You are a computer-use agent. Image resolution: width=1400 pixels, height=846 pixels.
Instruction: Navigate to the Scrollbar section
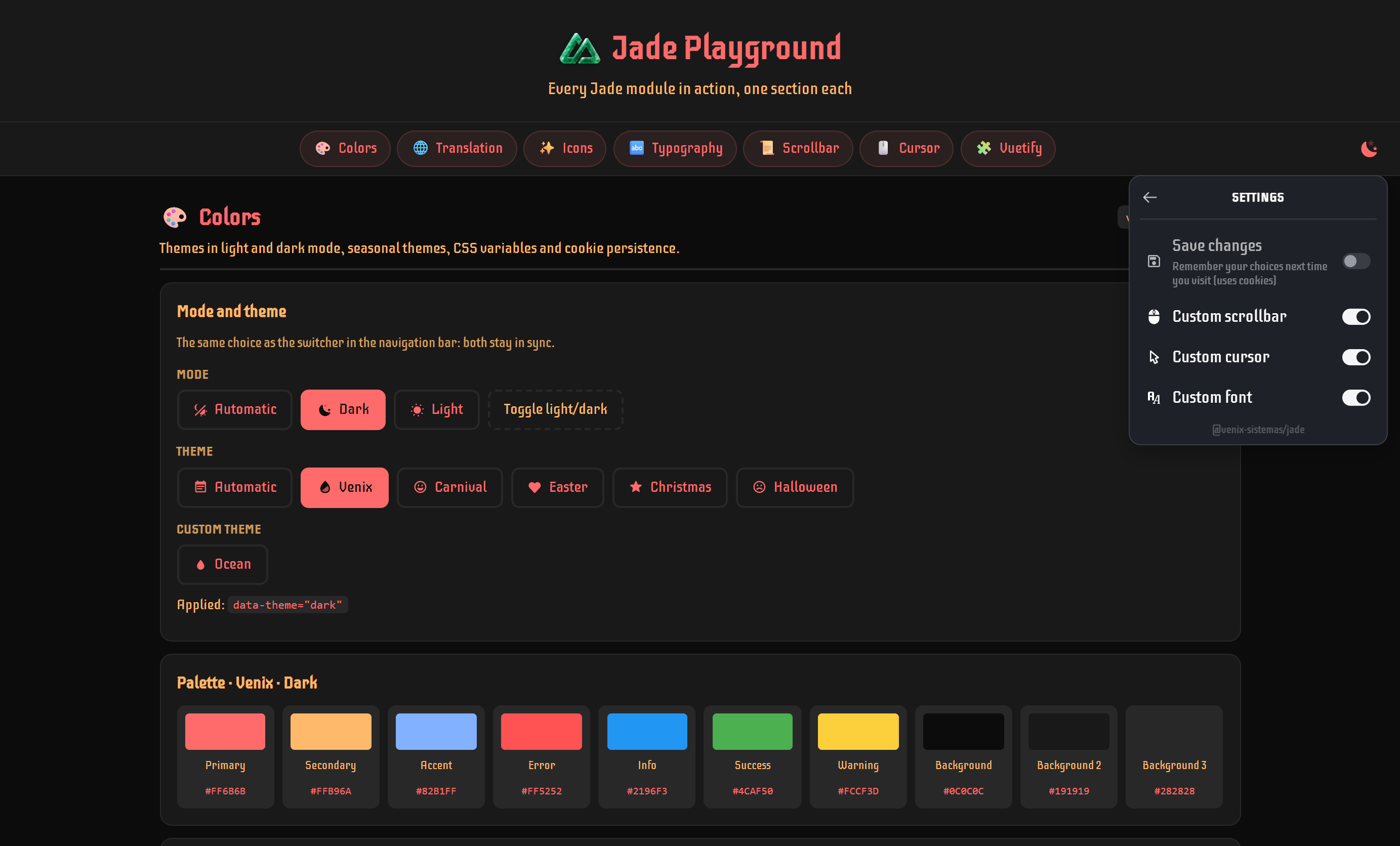pos(798,148)
